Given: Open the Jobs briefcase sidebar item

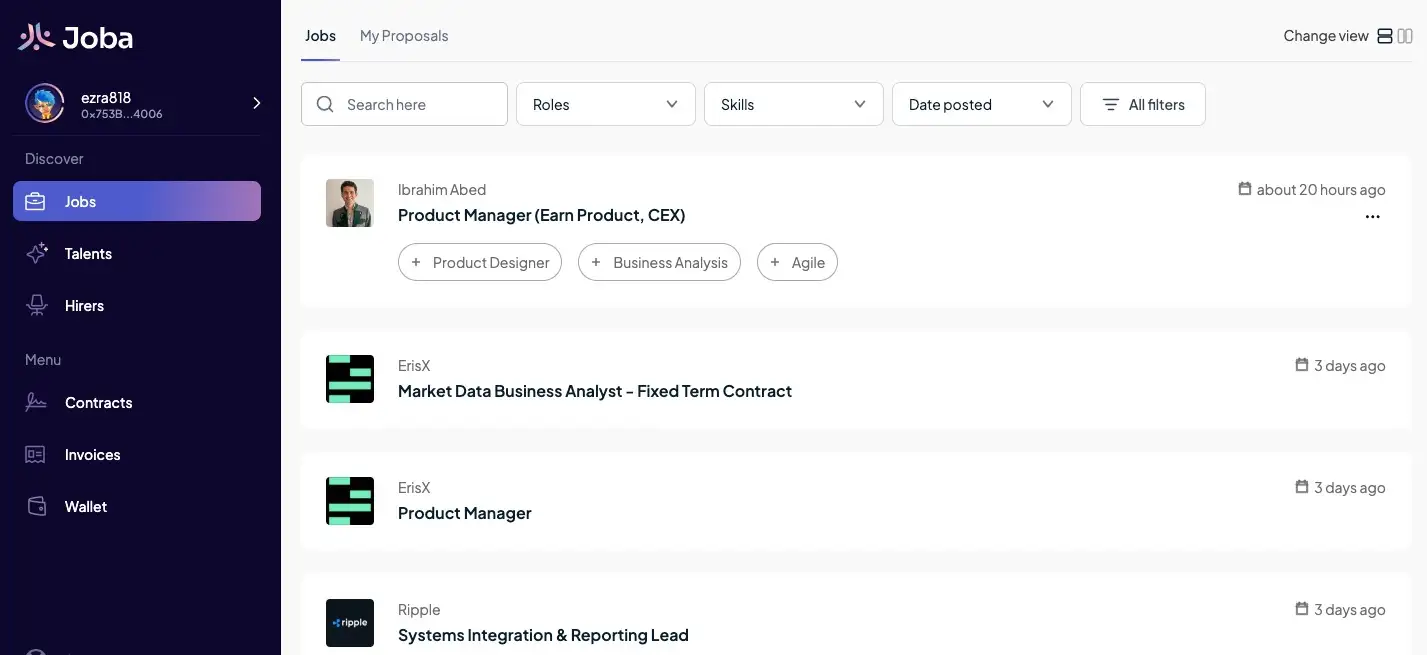Looking at the screenshot, I should (x=36, y=201).
